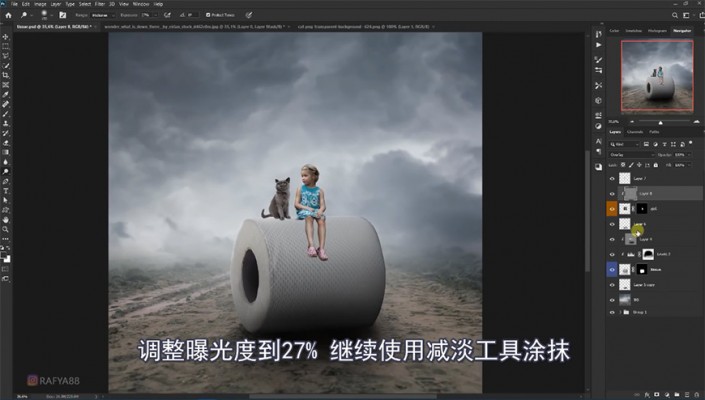The height and width of the screenshot is (400, 705).
Task: Create a new group folder icon
Action: click(677, 395)
